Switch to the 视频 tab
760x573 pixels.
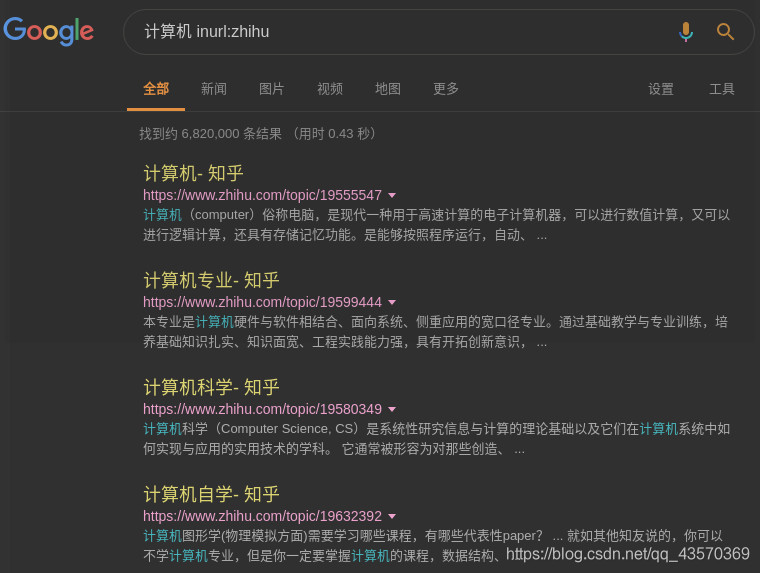point(330,89)
